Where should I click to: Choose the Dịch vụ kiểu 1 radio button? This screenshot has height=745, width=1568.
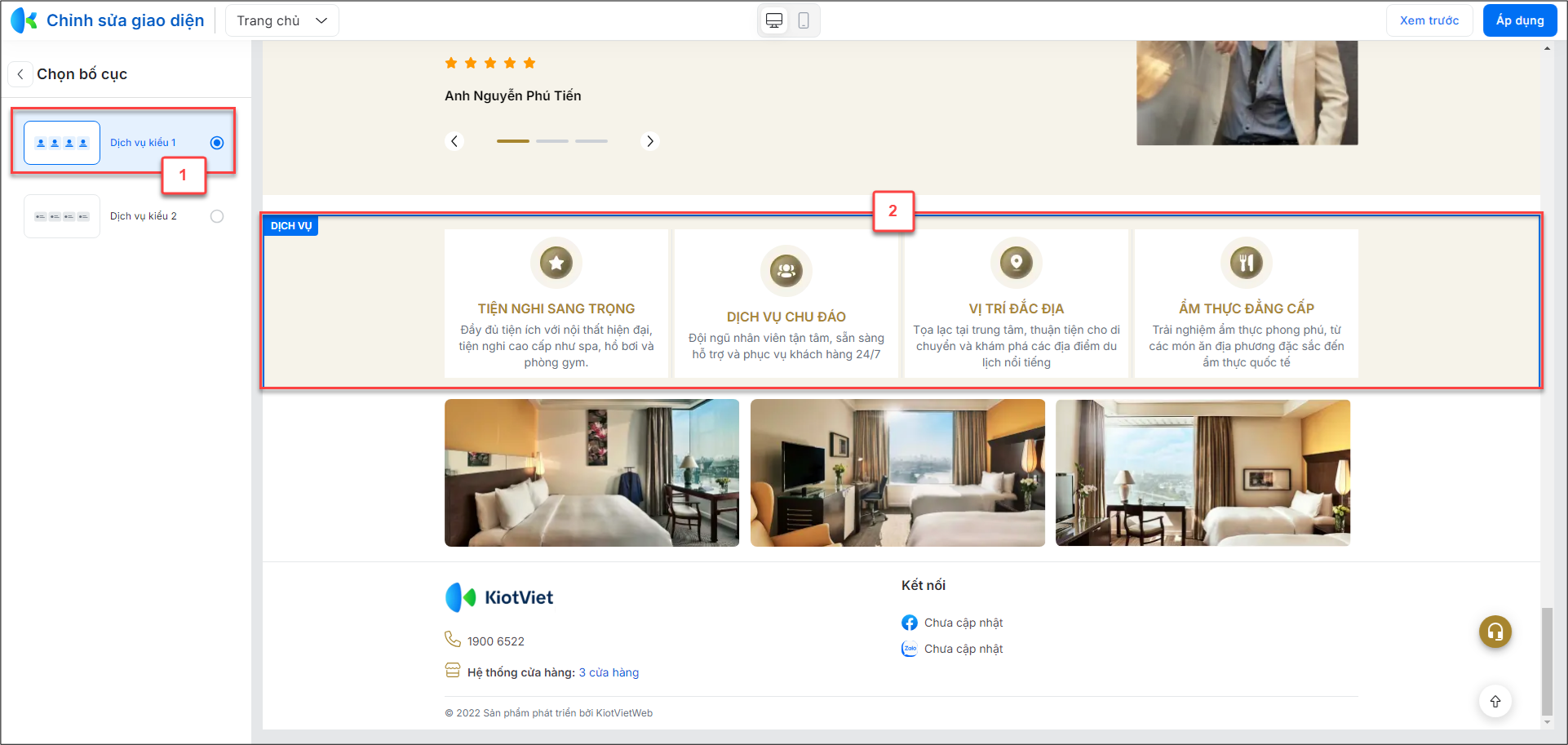pos(217,143)
